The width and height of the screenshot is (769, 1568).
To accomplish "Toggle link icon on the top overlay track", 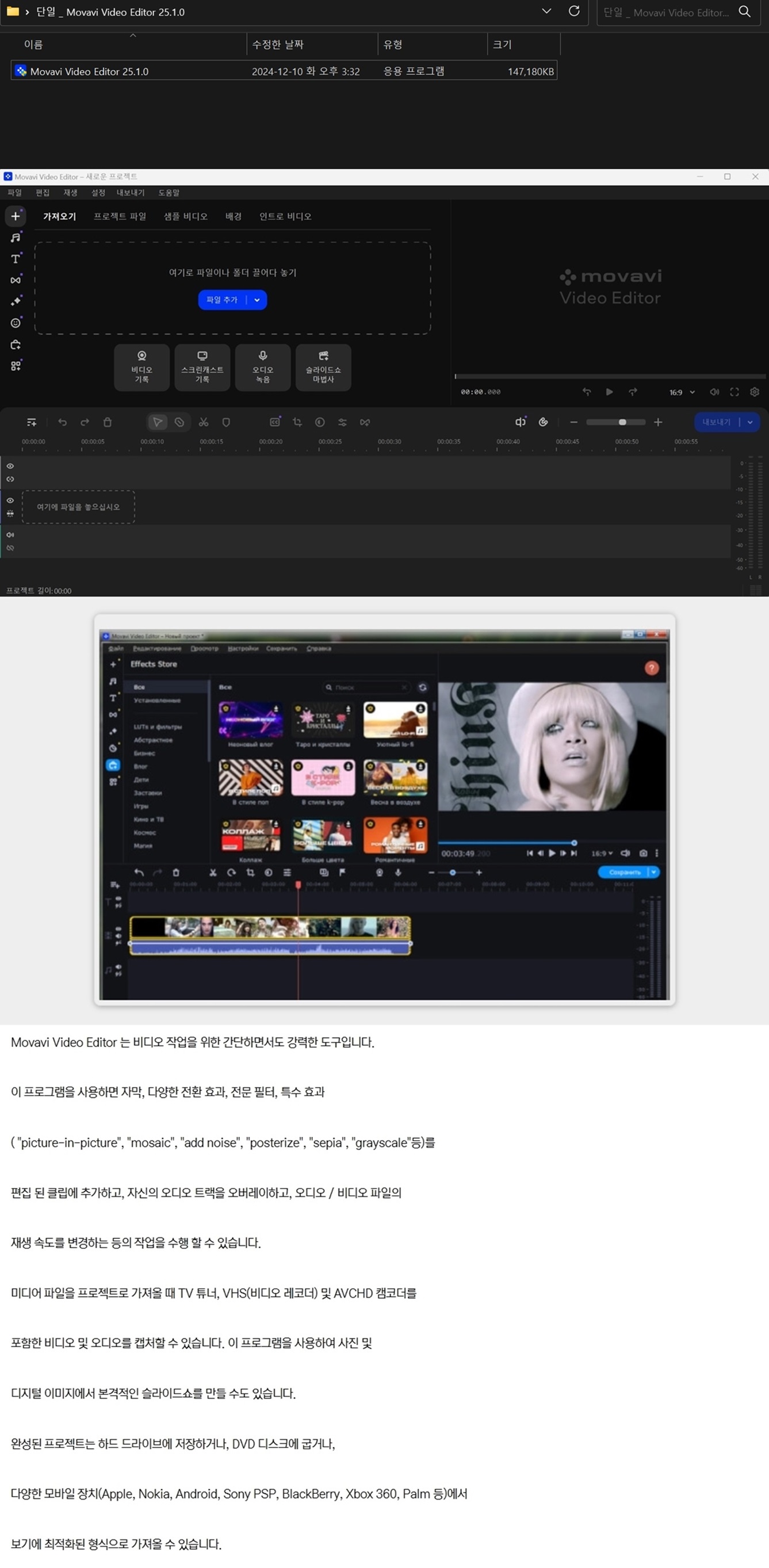I will tap(10, 479).
